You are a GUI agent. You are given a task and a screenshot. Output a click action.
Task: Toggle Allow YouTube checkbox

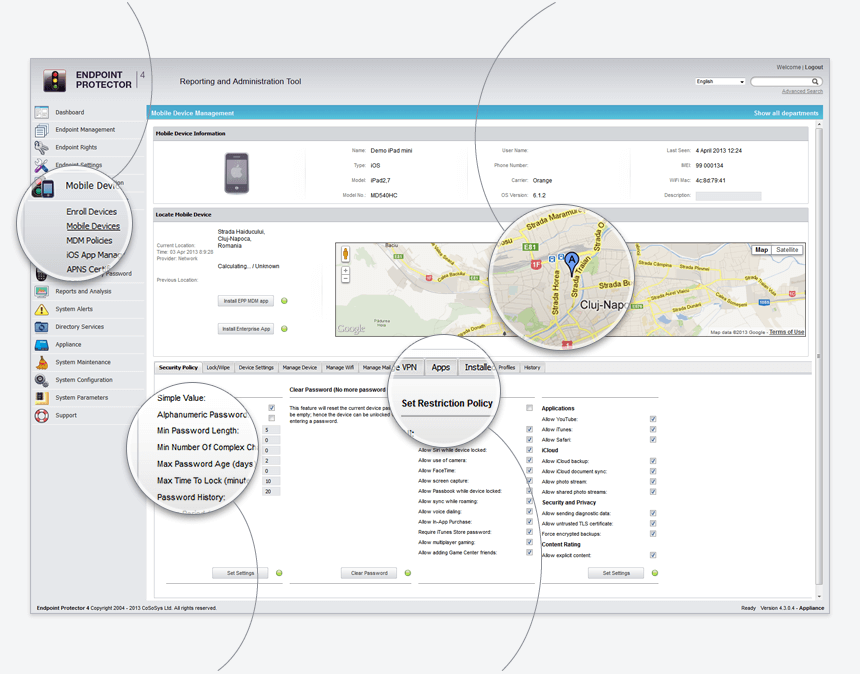[653, 419]
